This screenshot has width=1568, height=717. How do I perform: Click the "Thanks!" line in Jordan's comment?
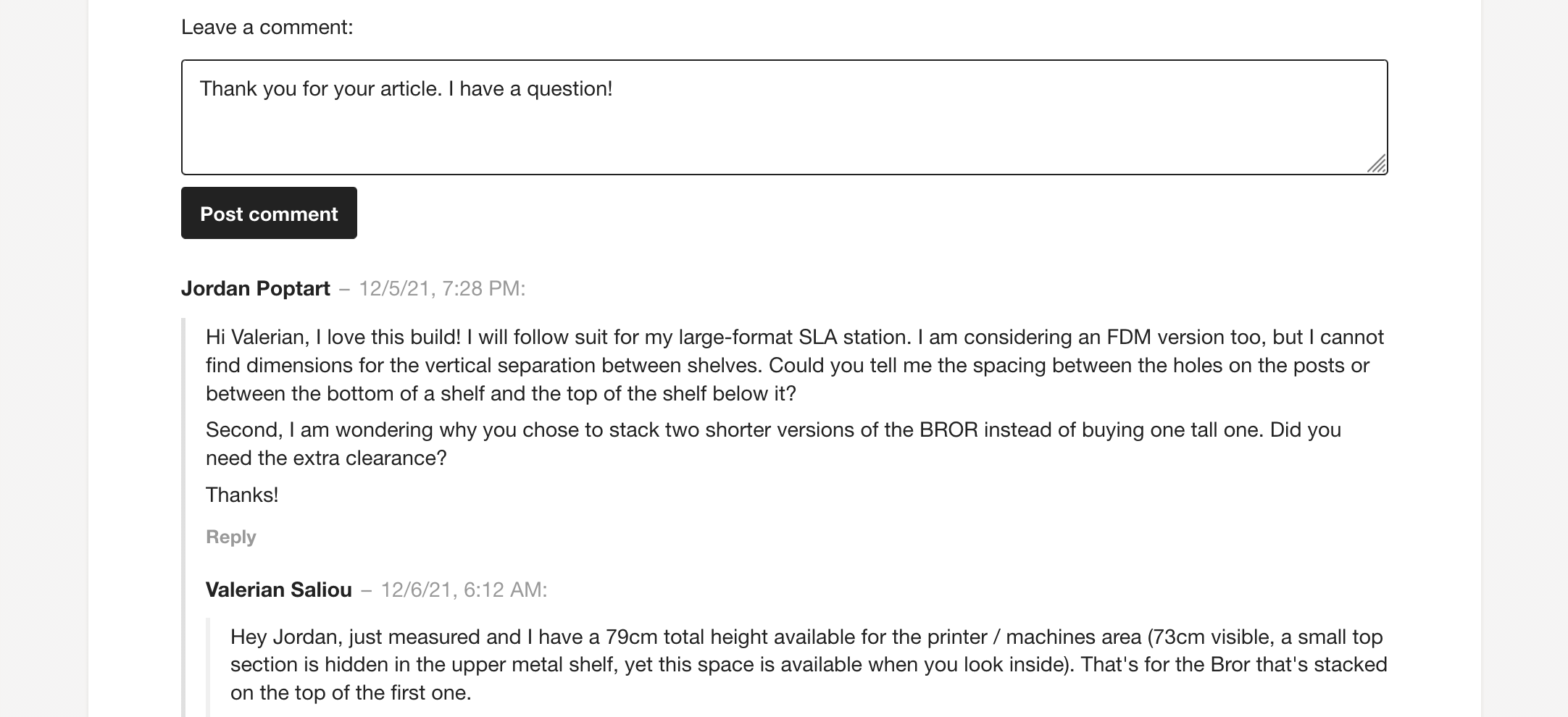(x=242, y=495)
